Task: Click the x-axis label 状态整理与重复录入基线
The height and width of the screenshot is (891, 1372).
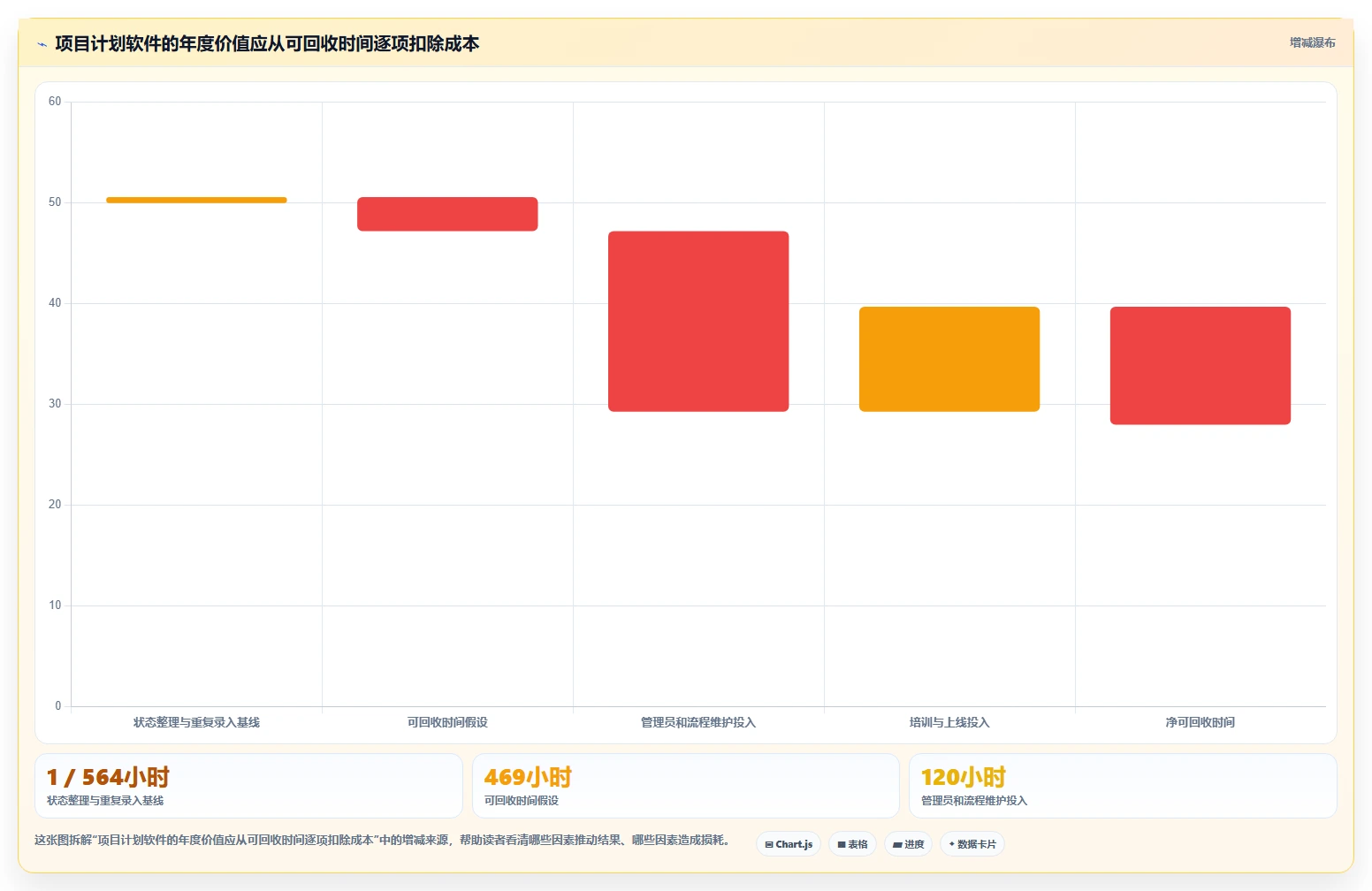Action: coord(196,722)
